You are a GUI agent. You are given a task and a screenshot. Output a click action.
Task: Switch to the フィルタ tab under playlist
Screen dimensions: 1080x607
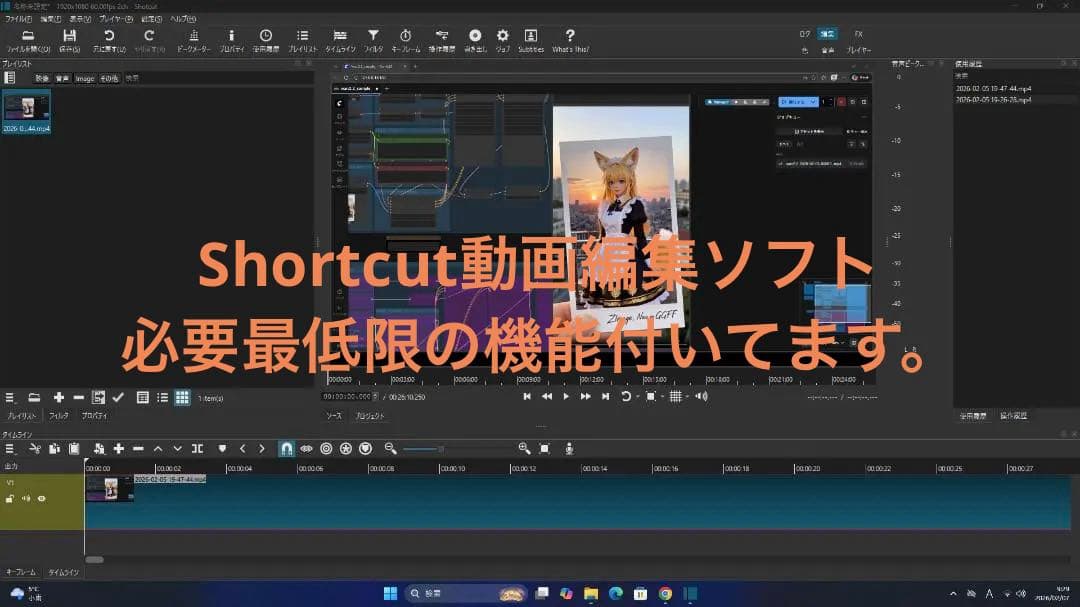pyautogui.click(x=59, y=416)
